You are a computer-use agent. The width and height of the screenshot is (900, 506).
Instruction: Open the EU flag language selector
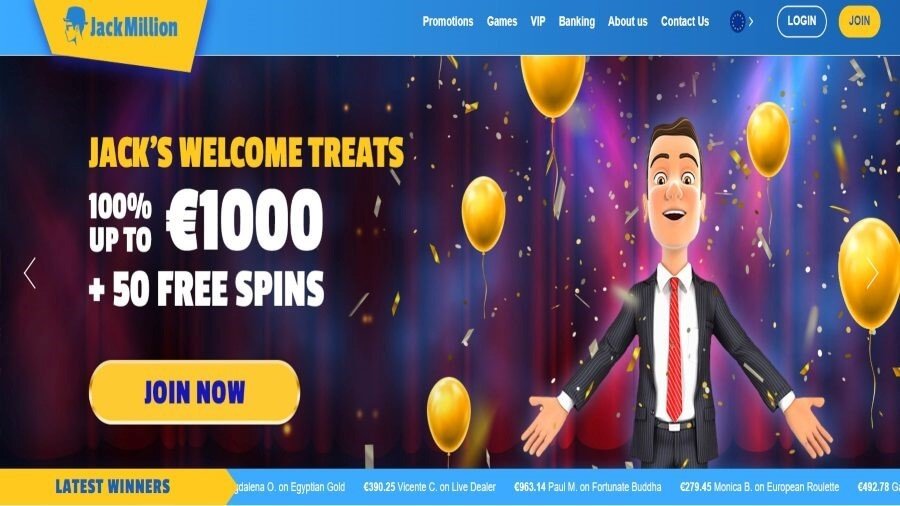(x=737, y=21)
